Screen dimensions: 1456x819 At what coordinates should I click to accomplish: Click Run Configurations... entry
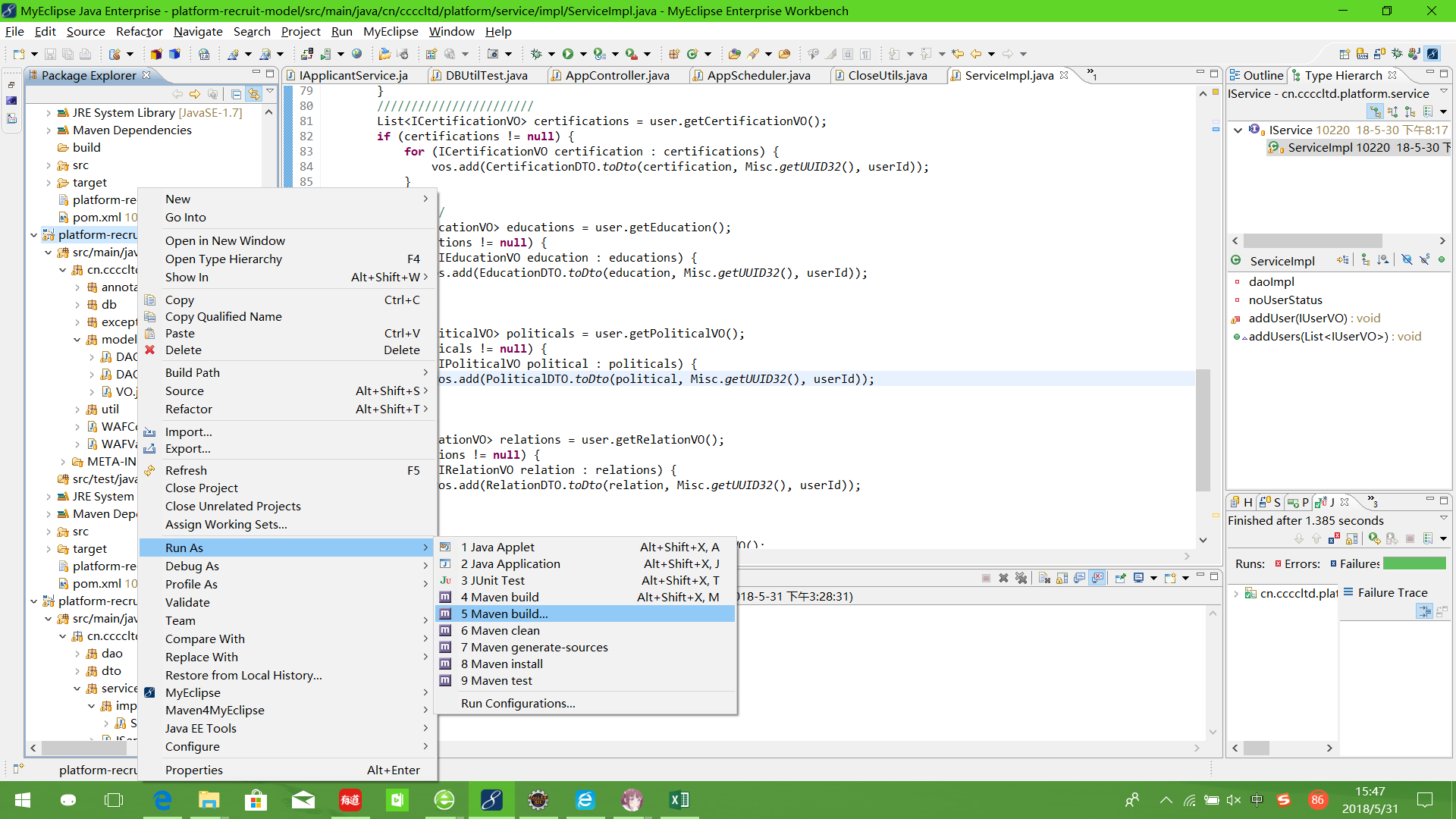click(518, 703)
